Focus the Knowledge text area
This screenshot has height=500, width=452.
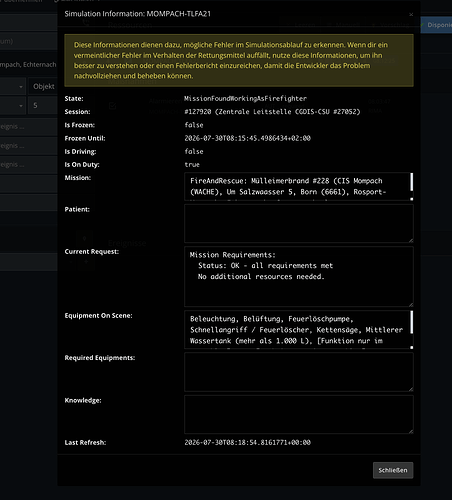299,414
